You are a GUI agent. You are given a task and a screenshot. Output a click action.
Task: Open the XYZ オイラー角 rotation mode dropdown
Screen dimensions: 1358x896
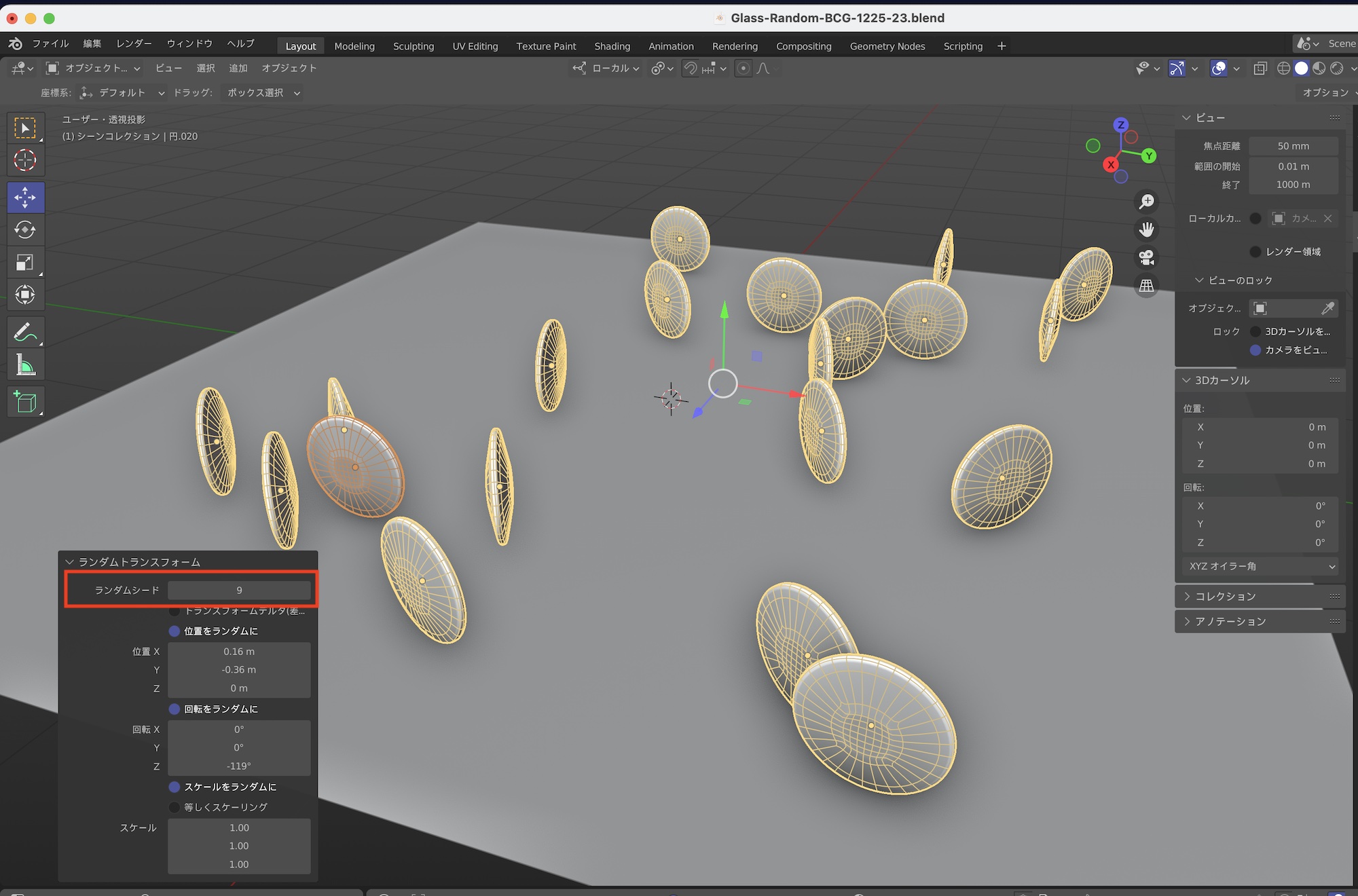tap(1260, 566)
